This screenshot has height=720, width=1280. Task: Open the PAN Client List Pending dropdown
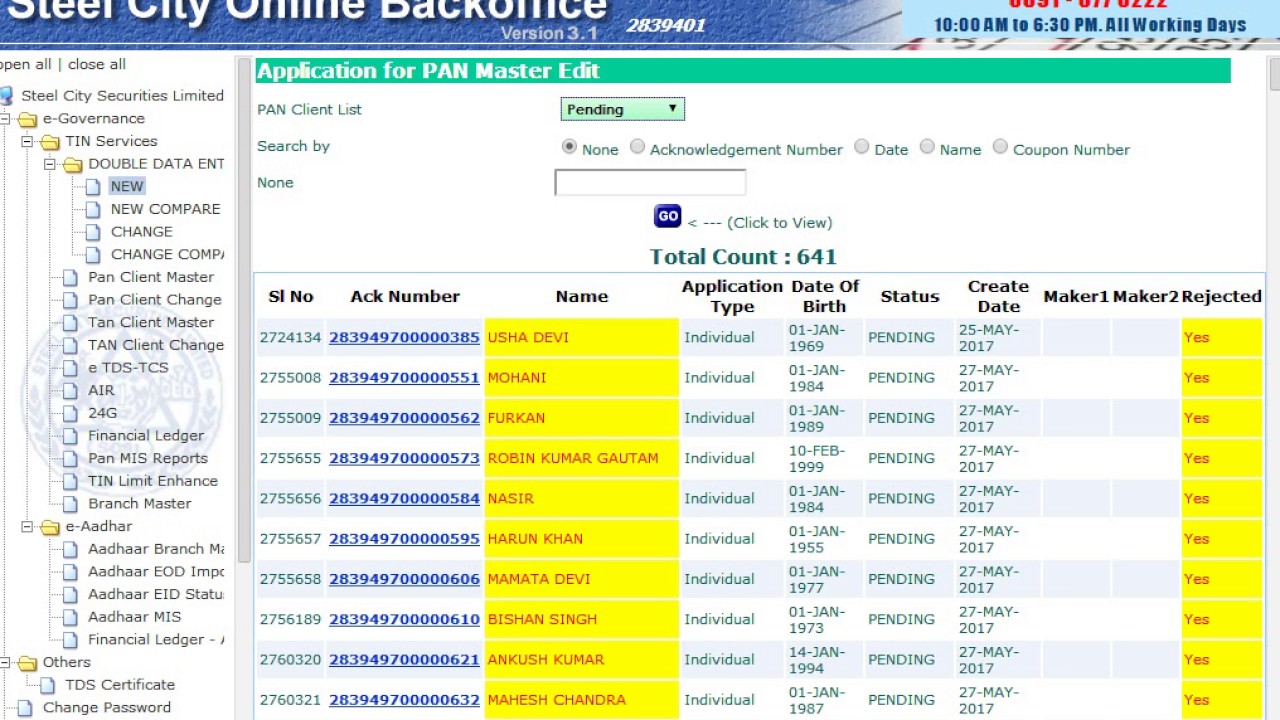(x=622, y=109)
